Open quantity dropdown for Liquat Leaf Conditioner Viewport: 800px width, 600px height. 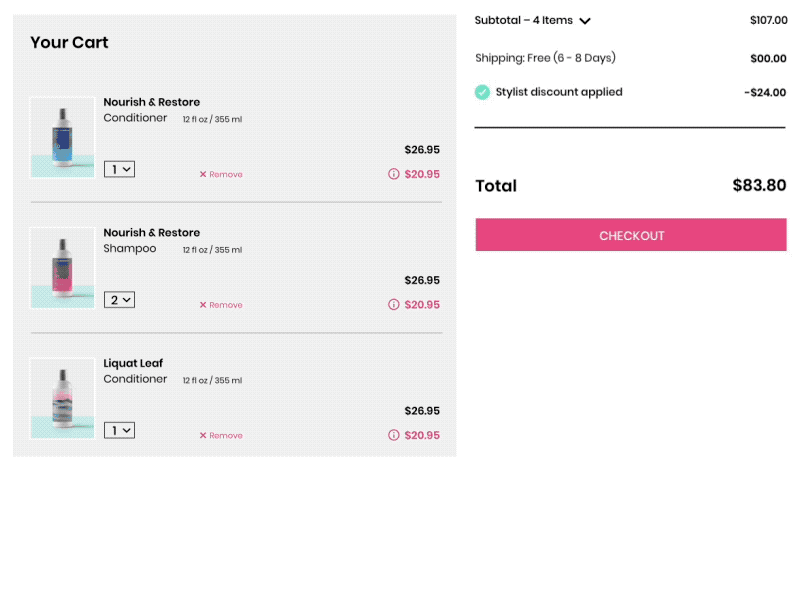pyautogui.click(x=119, y=430)
